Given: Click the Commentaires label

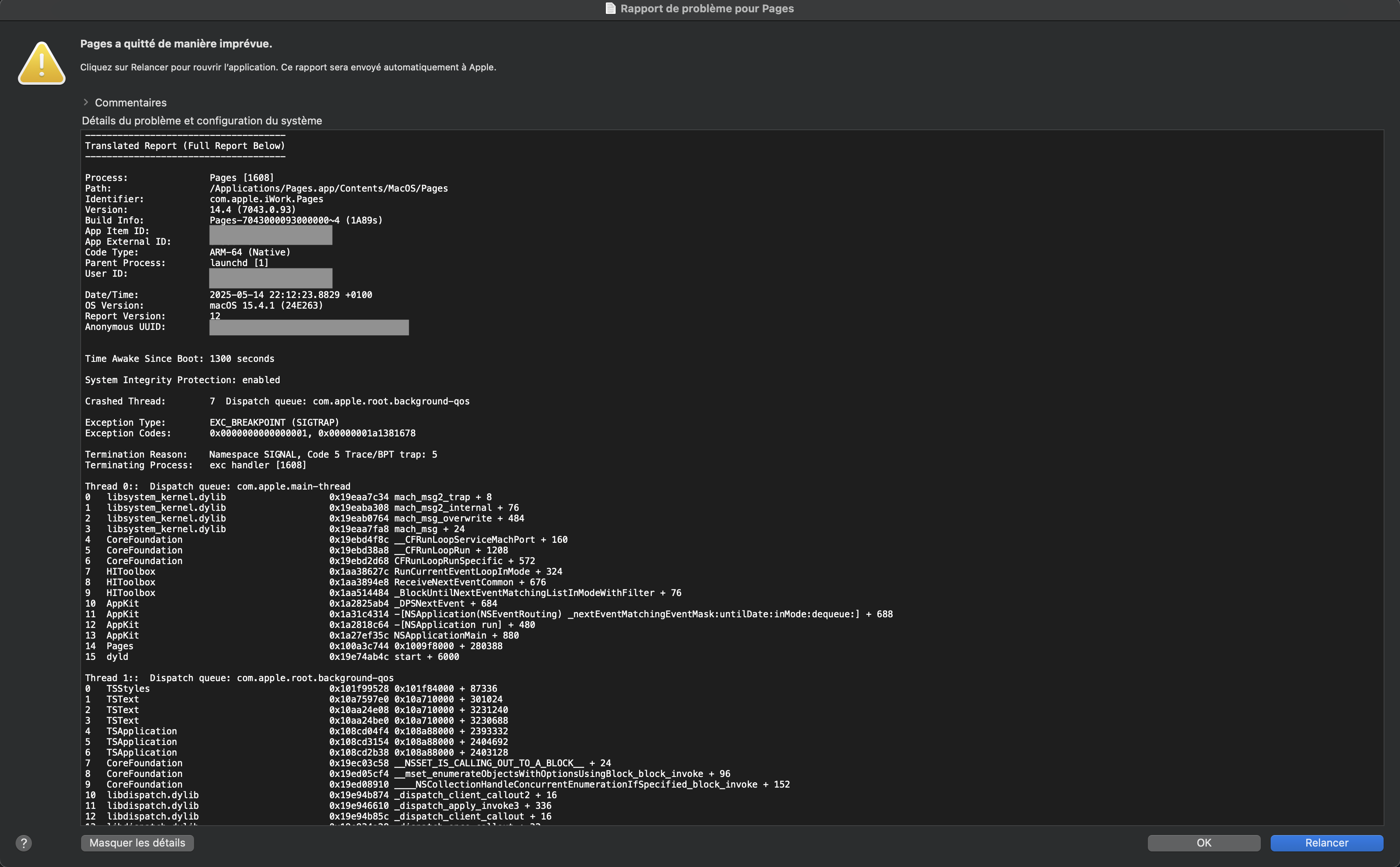Looking at the screenshot, I should pyautogui.click(x=131, y=103).
